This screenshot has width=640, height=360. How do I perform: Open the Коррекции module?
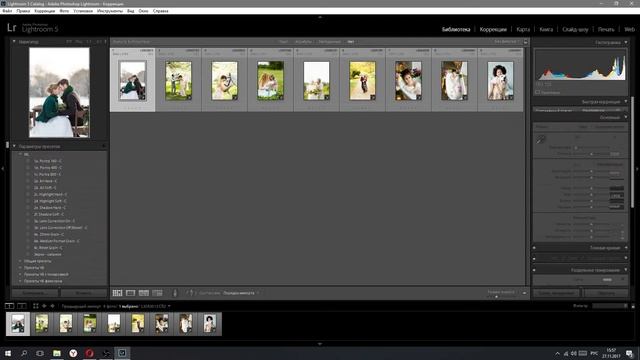(493, 29)
